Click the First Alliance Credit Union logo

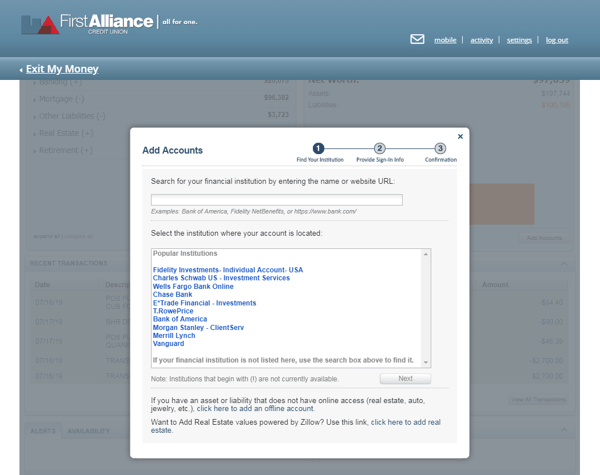(109, 24)
